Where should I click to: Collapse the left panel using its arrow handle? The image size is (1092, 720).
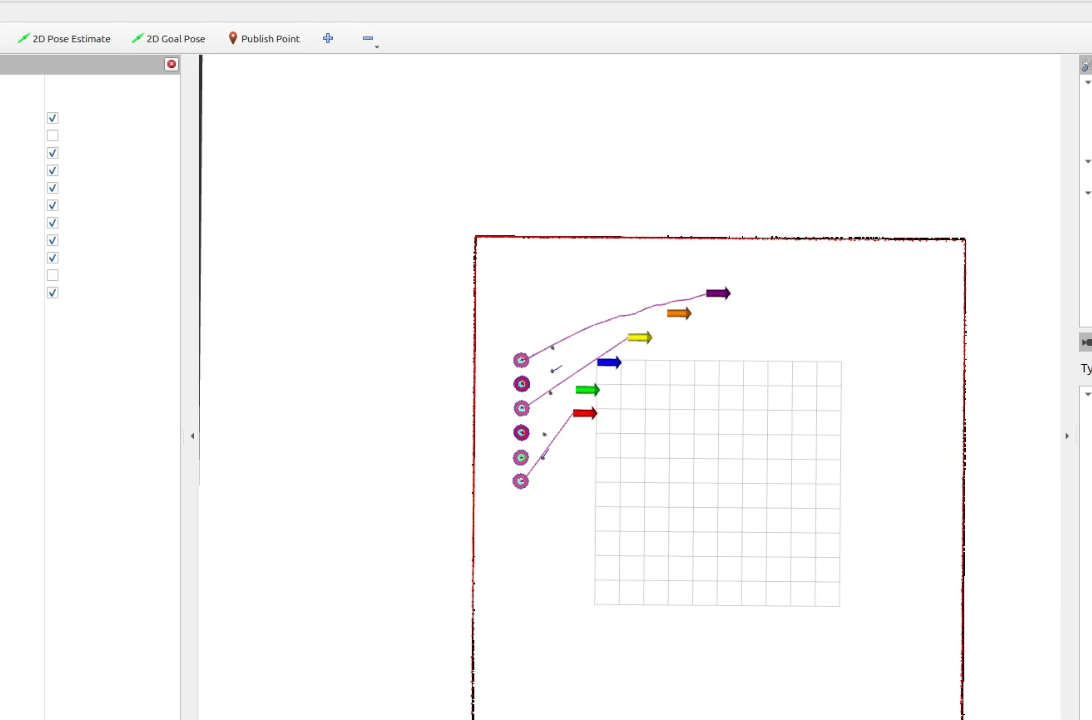tap(192, 436)
